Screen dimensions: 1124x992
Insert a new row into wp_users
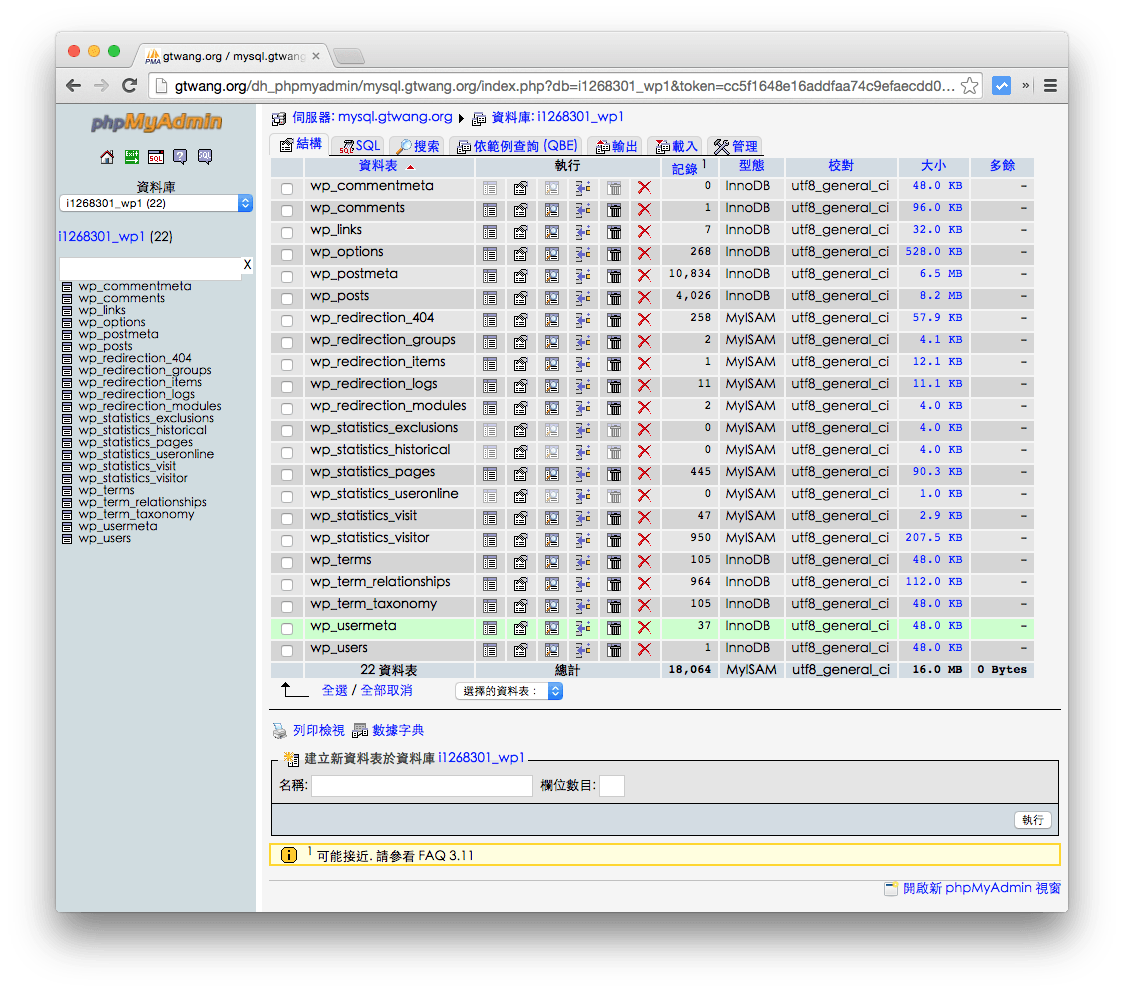coord(583,649)
